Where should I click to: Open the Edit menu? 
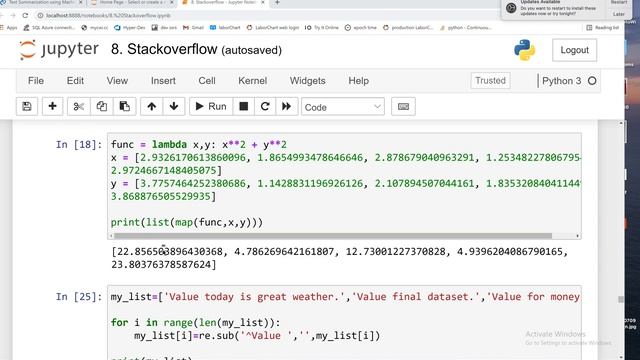[x=75, y=81]
